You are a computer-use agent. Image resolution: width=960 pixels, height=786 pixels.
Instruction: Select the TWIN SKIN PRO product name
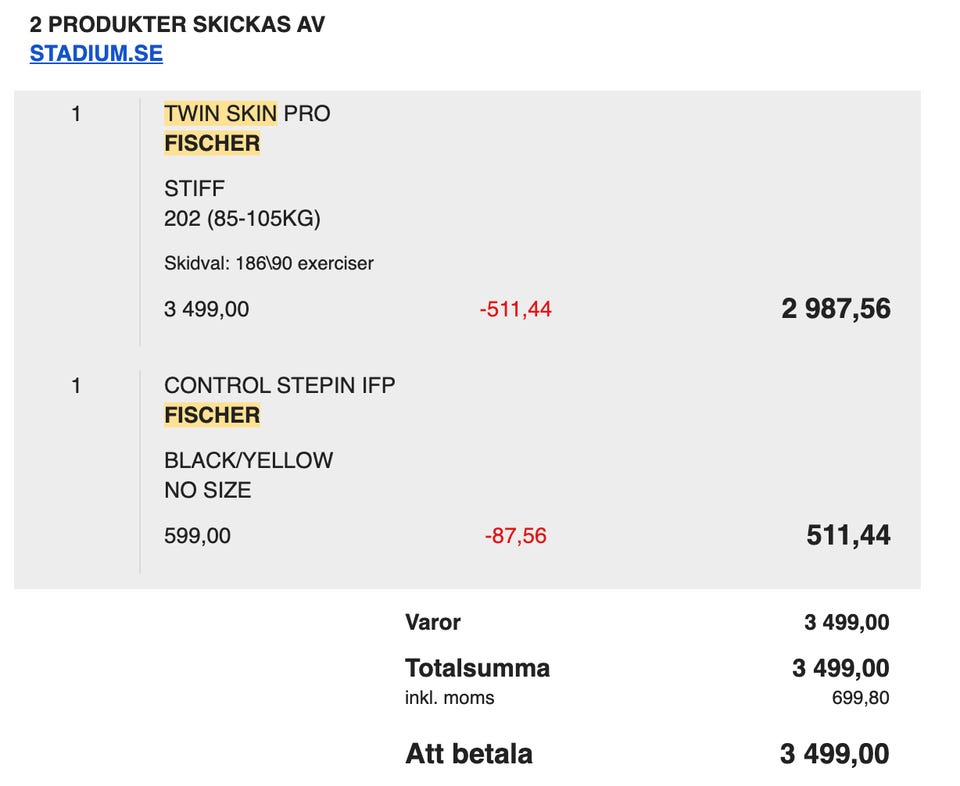click(x=247, y=114)
